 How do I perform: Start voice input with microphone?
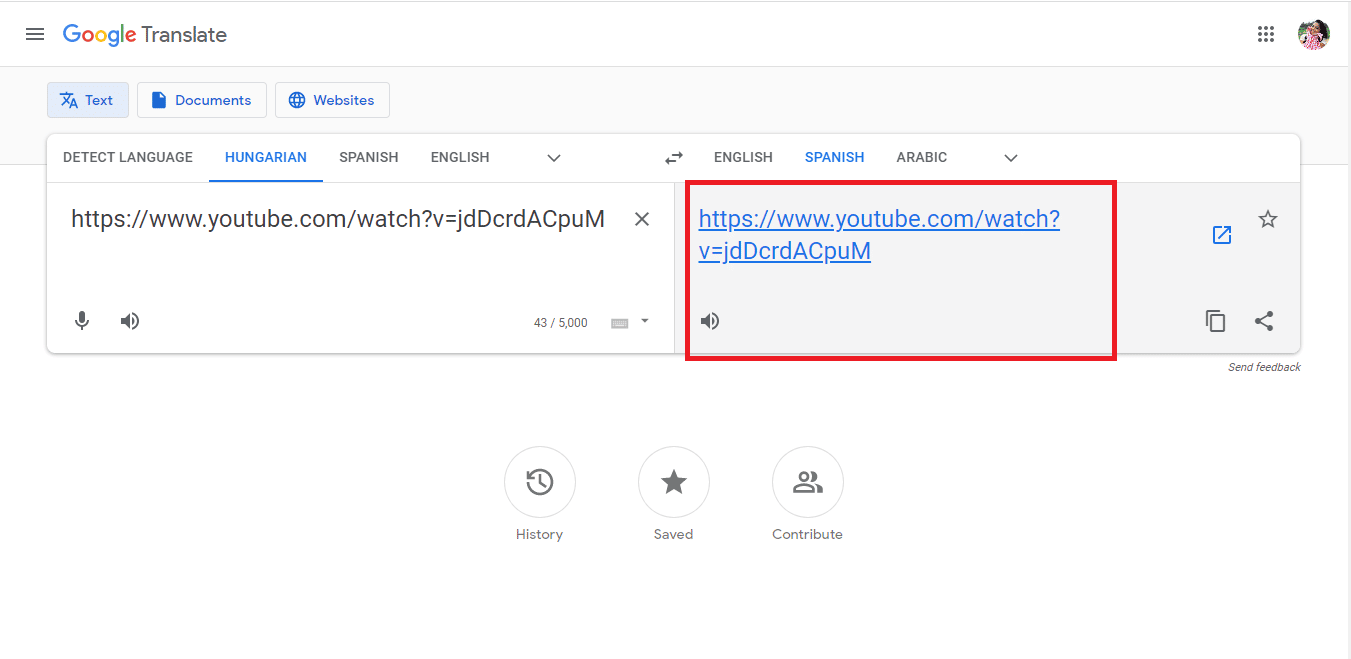point(82,321)
